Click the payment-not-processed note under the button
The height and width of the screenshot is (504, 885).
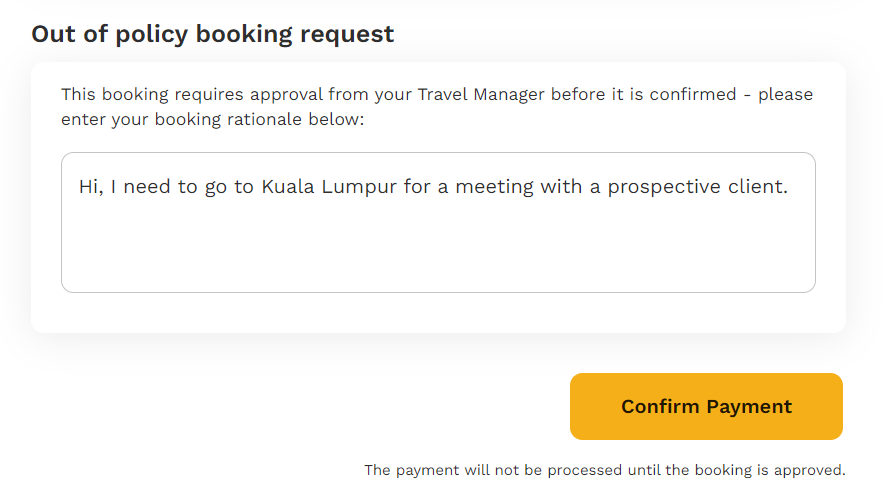click(x=604, y=469)
